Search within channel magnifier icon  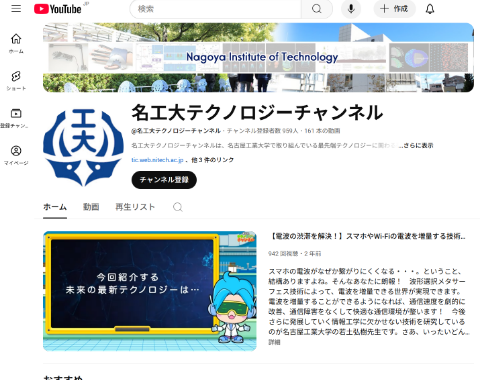[178, 207]
